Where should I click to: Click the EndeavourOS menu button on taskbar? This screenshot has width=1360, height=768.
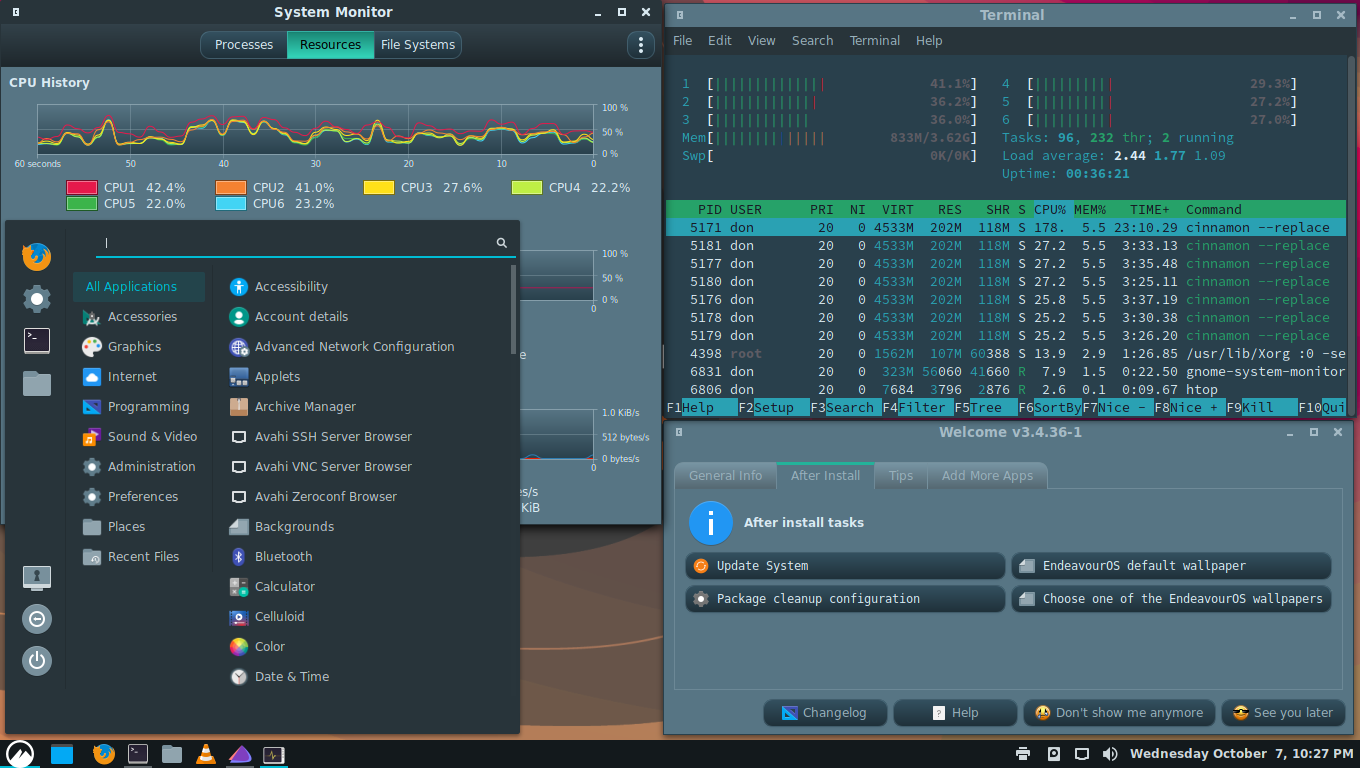20,754
